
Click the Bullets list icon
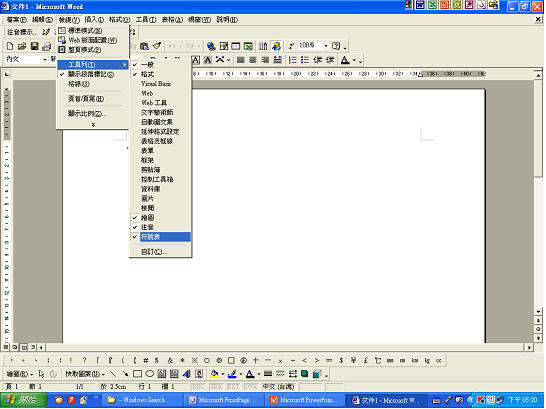coord(305,60)
